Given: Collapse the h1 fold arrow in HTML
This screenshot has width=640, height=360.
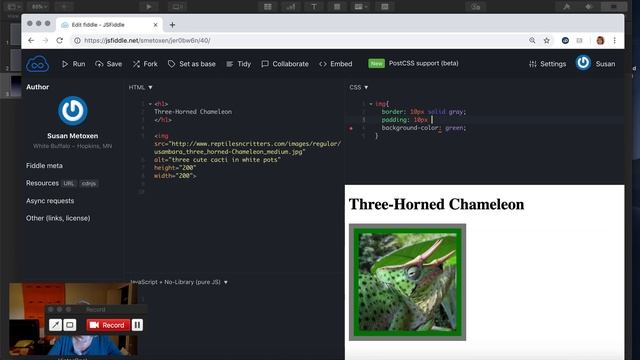Looking at the screenshot, I should coord(150,104).
